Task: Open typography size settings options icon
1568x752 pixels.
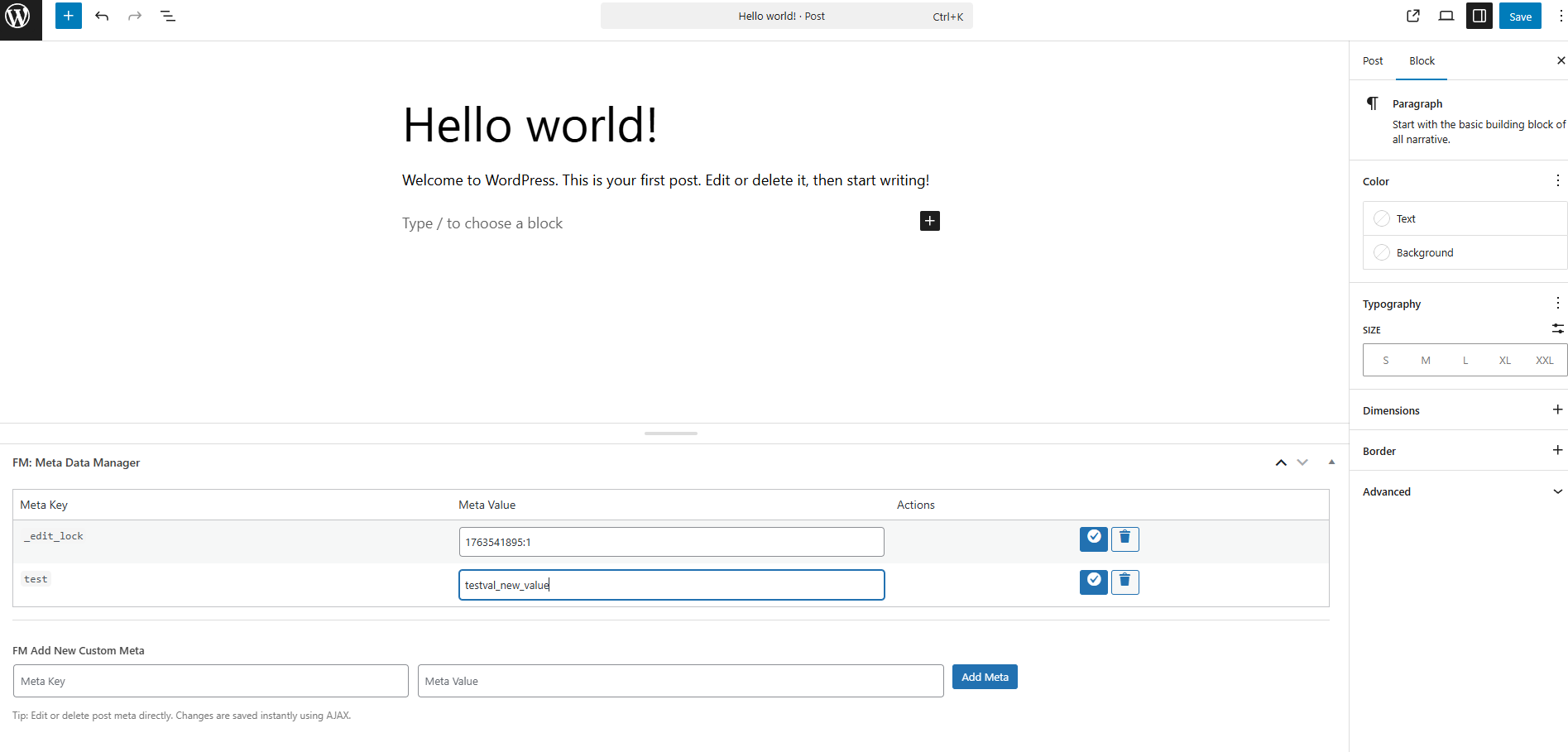Action: (1557, 328)
